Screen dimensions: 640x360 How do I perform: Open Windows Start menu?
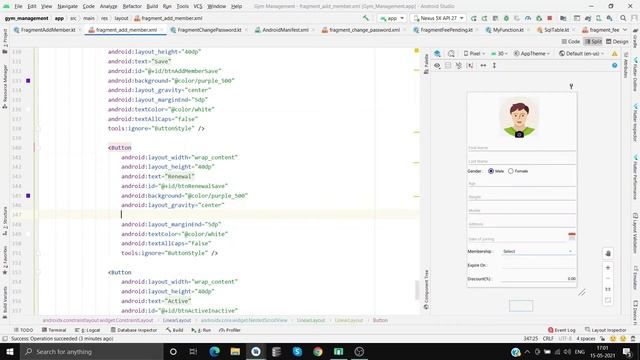(9, 351)
